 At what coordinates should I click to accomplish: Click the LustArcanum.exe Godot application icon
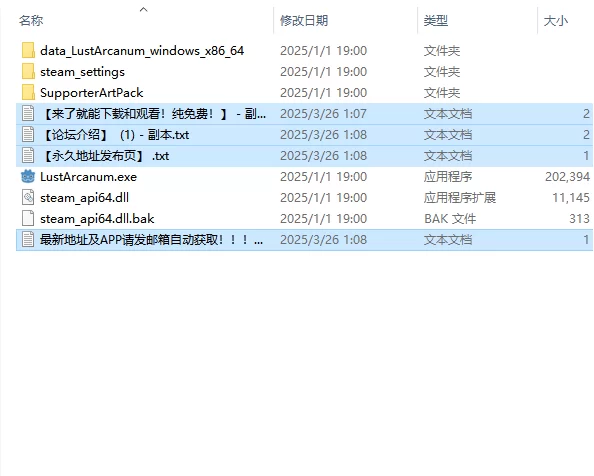tap(28, 177)
